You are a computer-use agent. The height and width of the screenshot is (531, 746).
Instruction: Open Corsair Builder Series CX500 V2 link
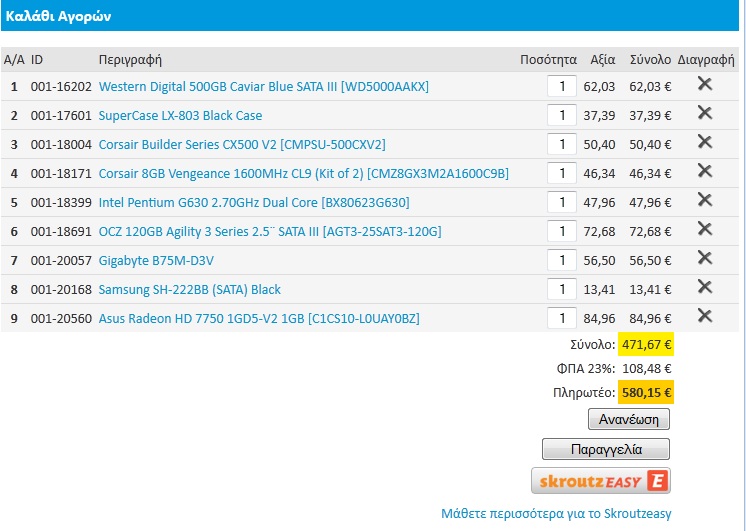point(242,145)
